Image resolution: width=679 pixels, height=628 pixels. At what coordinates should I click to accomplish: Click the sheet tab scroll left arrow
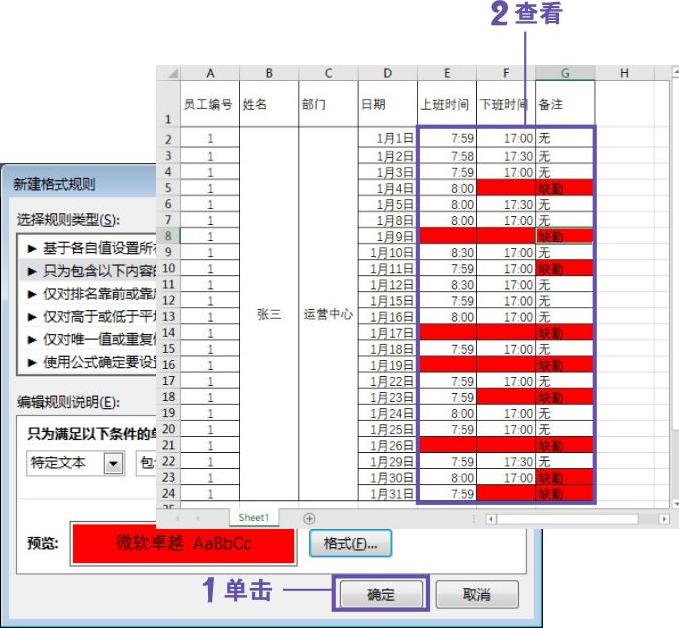point(178,518)
